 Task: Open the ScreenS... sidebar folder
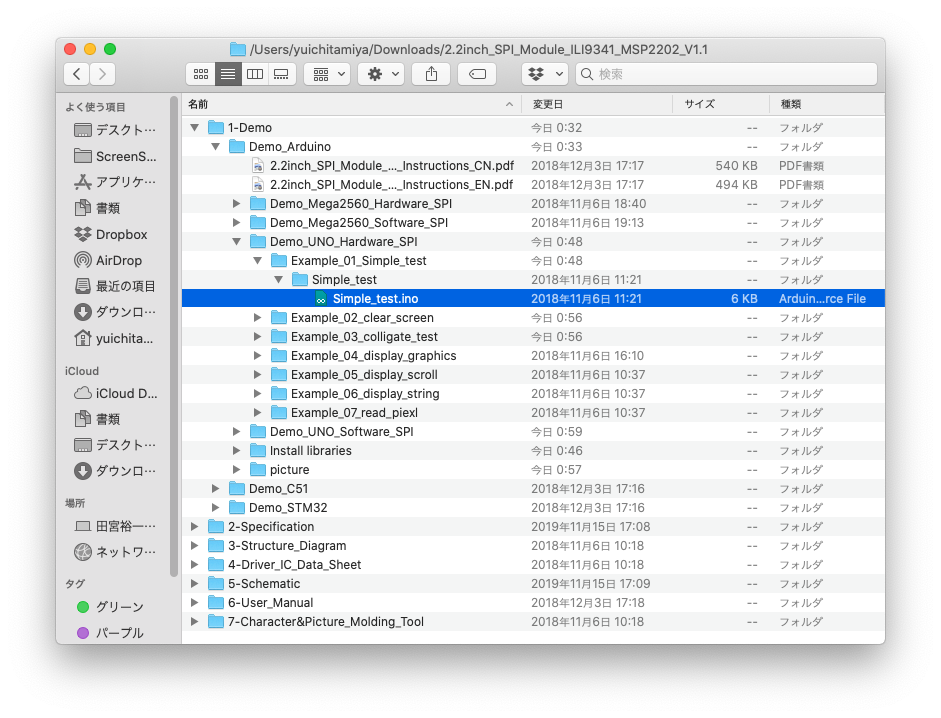pyautogui.click(x=115, y=156)
